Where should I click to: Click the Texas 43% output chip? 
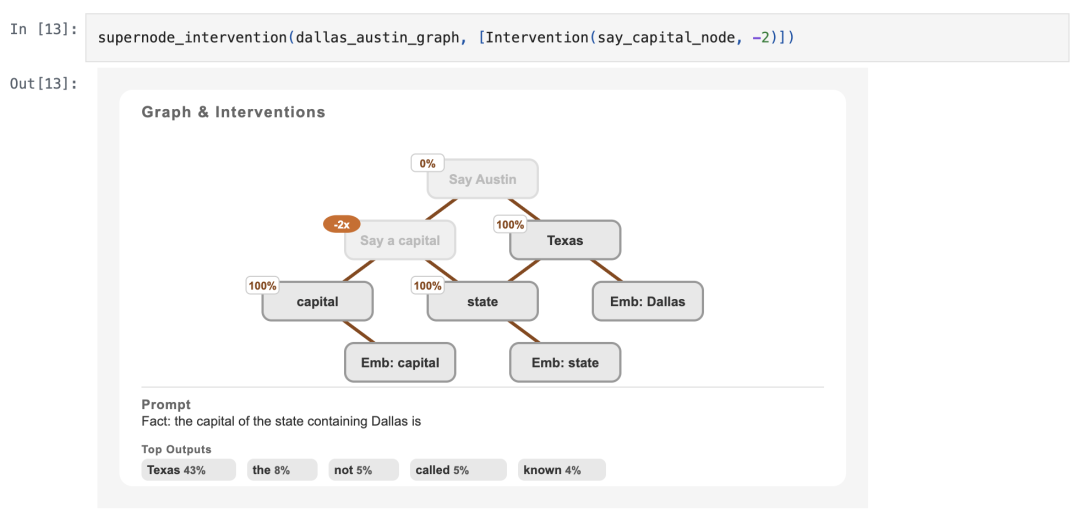click(189, 470)
